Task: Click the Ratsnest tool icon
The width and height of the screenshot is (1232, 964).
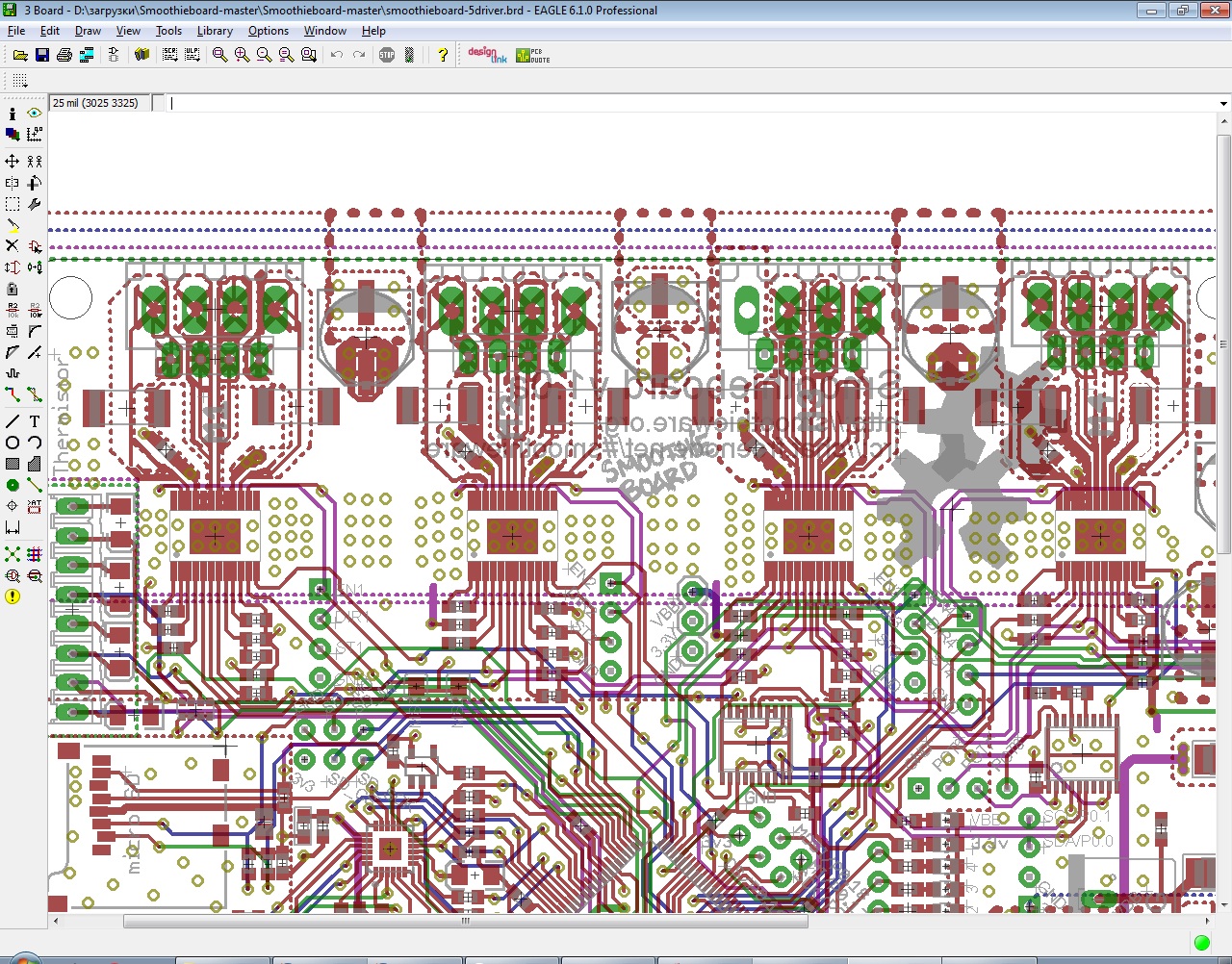Action: tap(13, 554)
